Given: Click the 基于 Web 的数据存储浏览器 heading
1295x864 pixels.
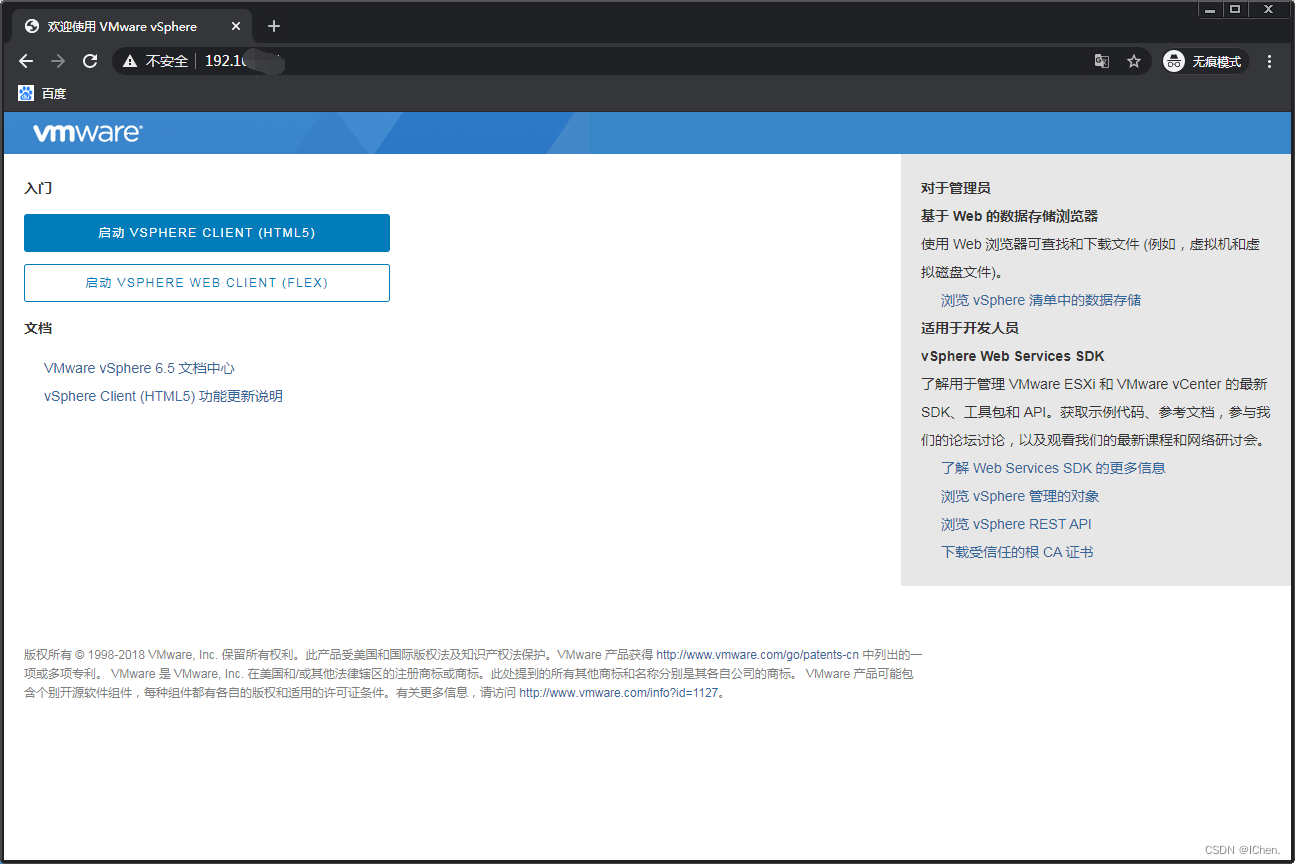Looking at the screenshot, I should [x=1009, y=216].
